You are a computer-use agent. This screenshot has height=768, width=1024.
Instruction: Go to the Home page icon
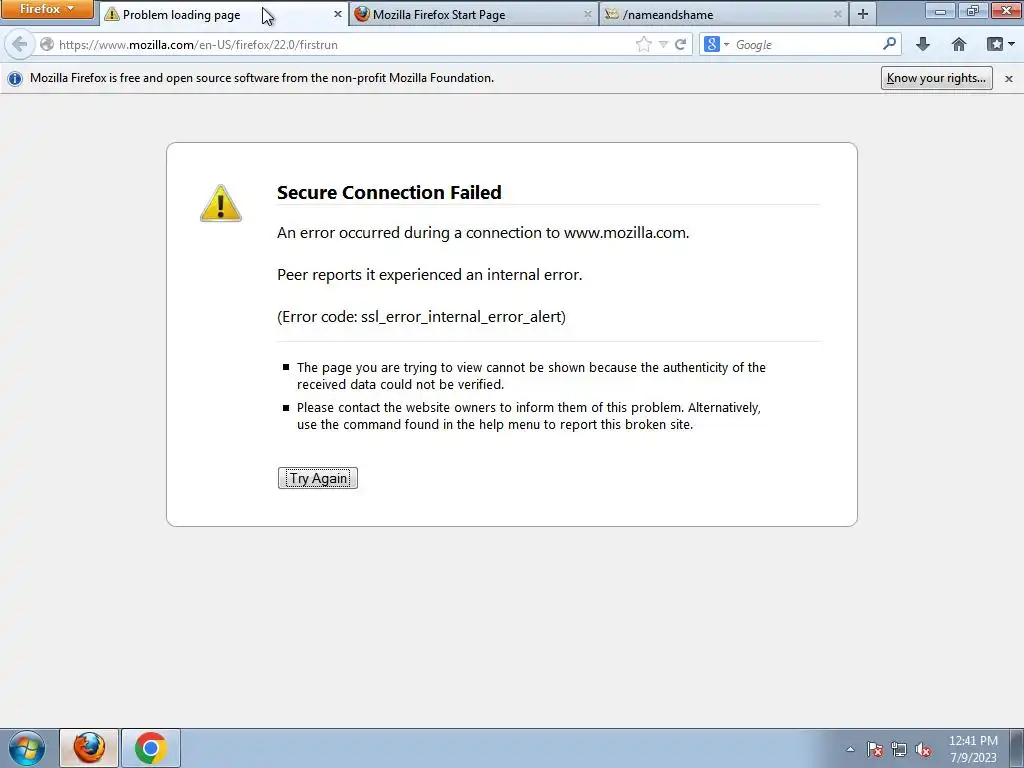pyautogui.click(x=959, y=44)
